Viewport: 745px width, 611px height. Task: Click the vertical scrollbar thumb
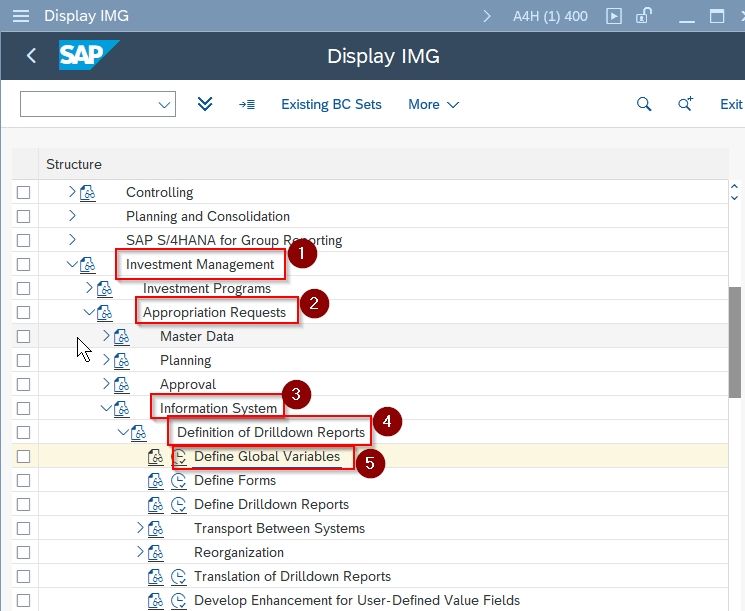click(x=735, y=342)
